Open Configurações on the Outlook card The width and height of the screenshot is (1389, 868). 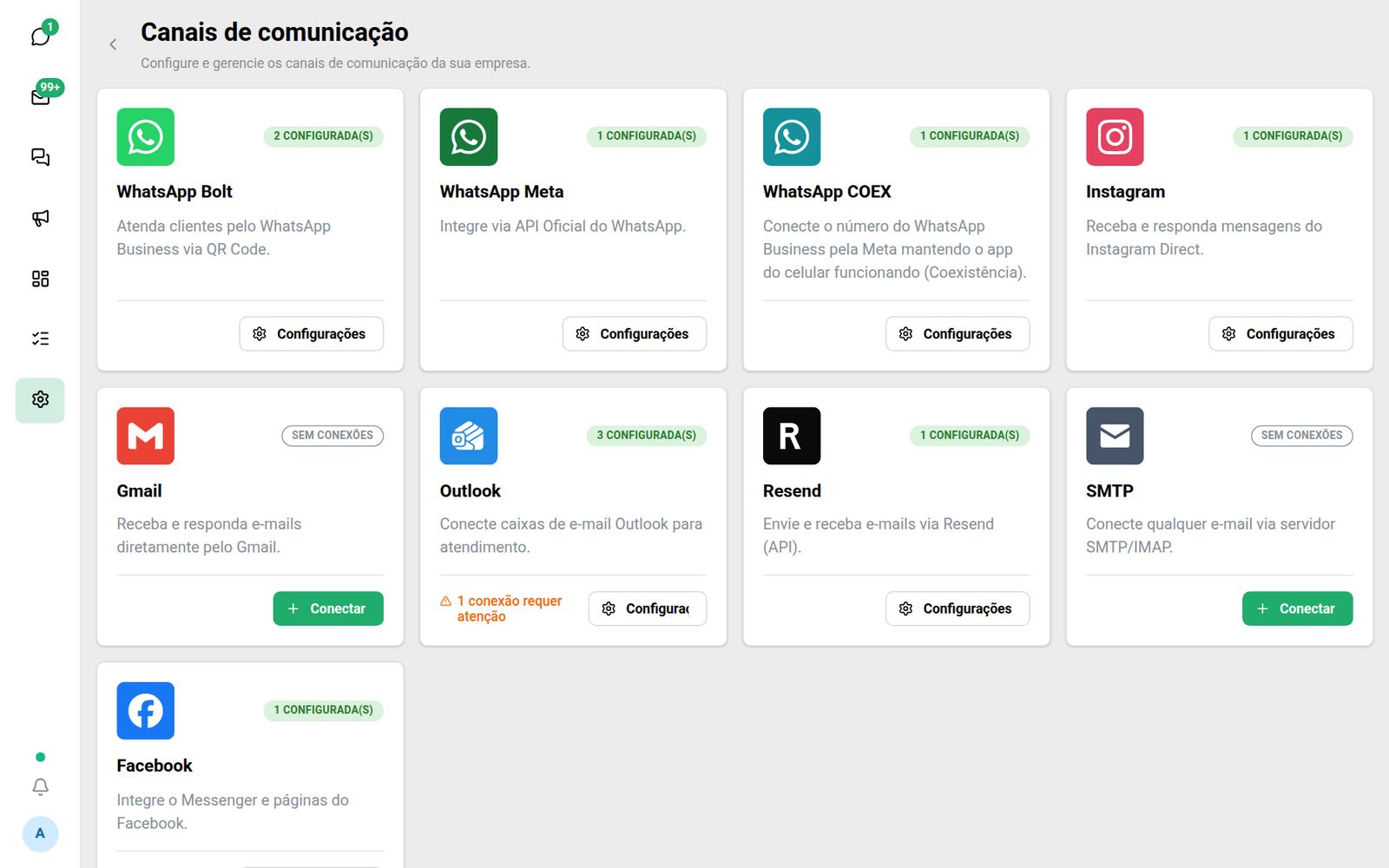648,608
